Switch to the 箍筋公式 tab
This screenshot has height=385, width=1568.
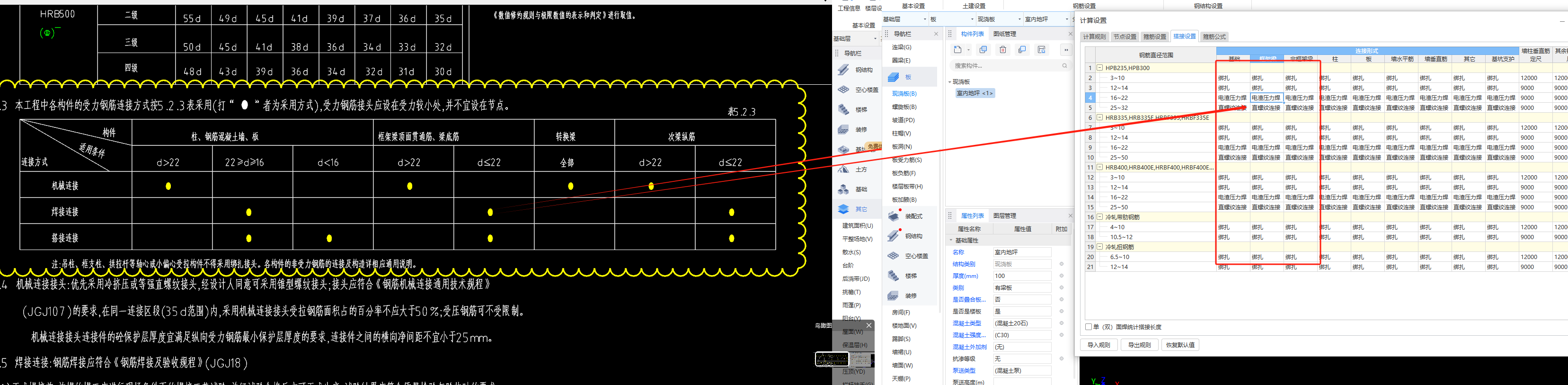1214,37
